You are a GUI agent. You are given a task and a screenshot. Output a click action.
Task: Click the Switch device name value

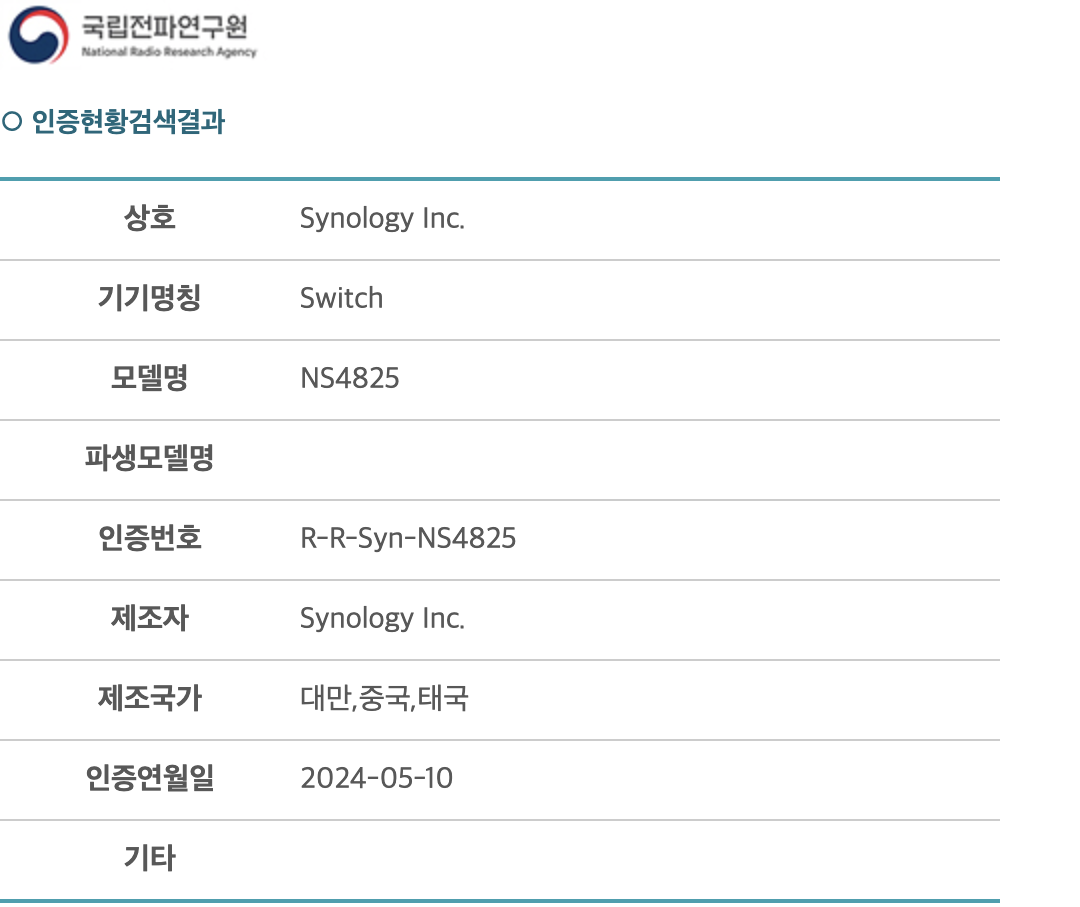point(342,298)
